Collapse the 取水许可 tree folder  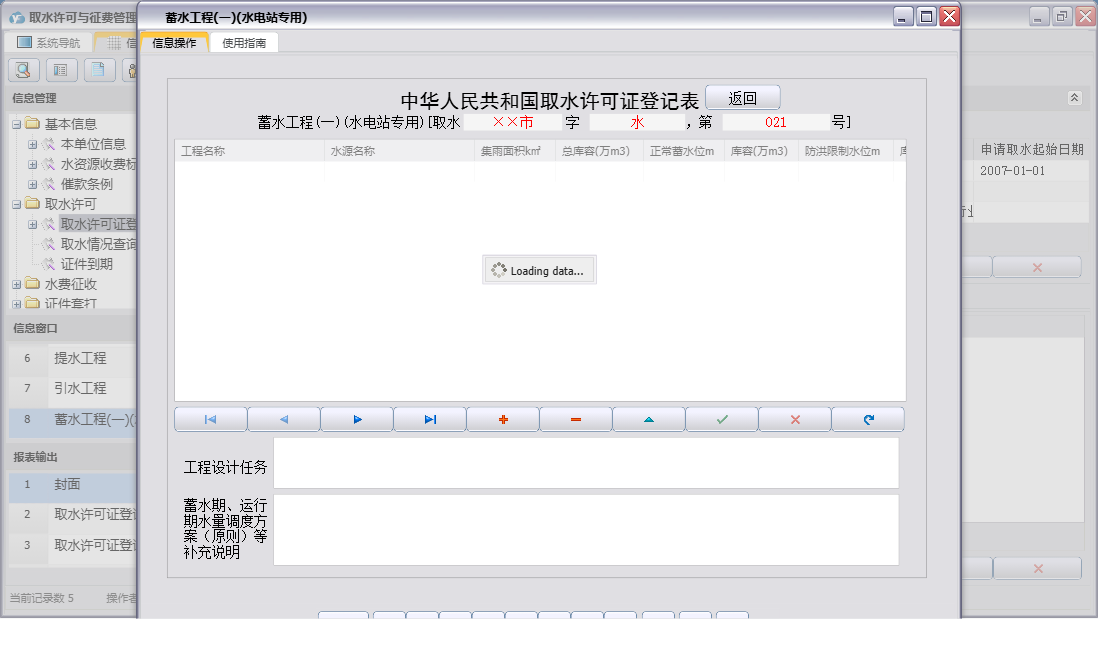(17, 205)
